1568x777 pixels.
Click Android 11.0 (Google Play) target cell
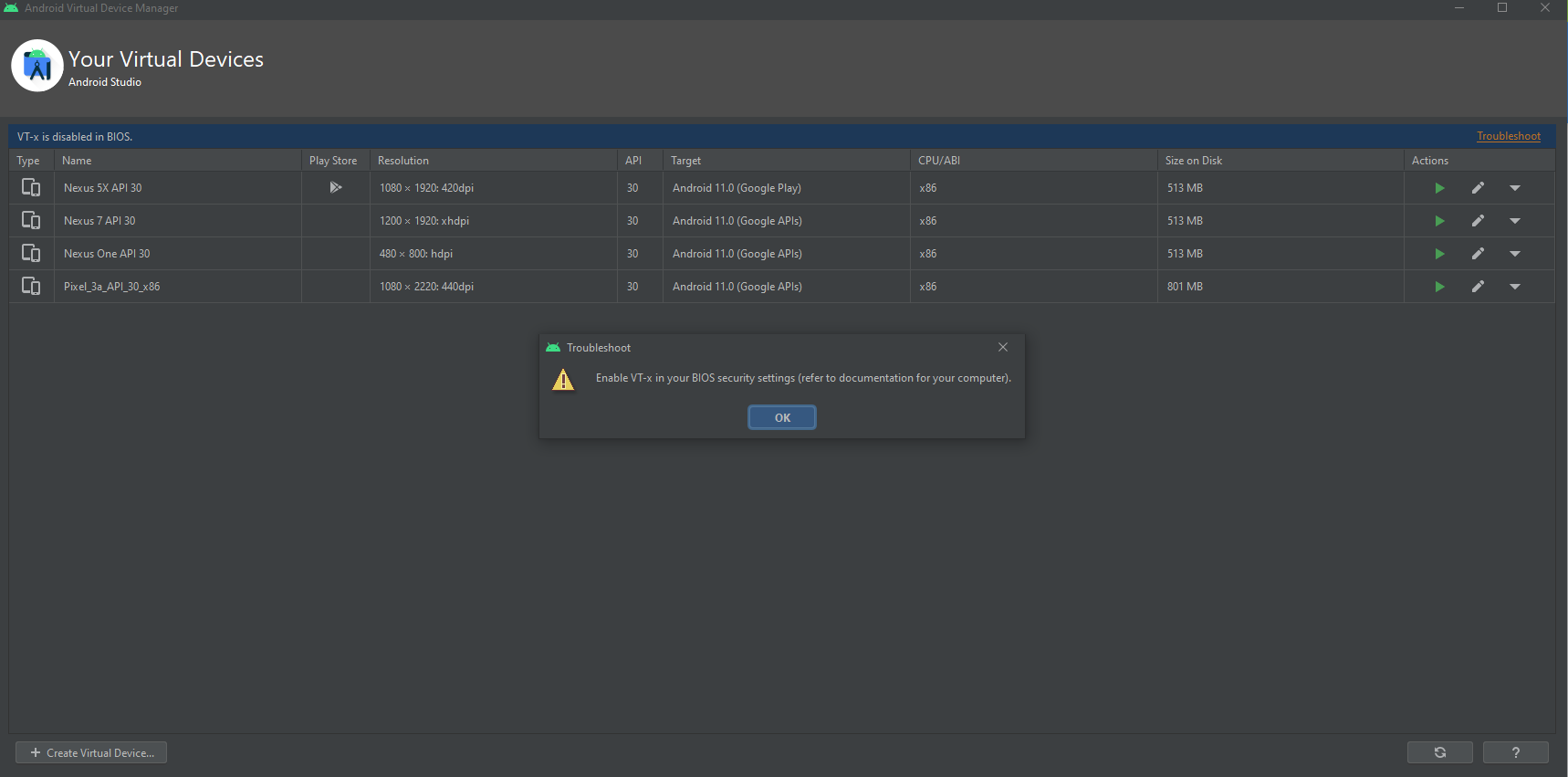point(787,188)
